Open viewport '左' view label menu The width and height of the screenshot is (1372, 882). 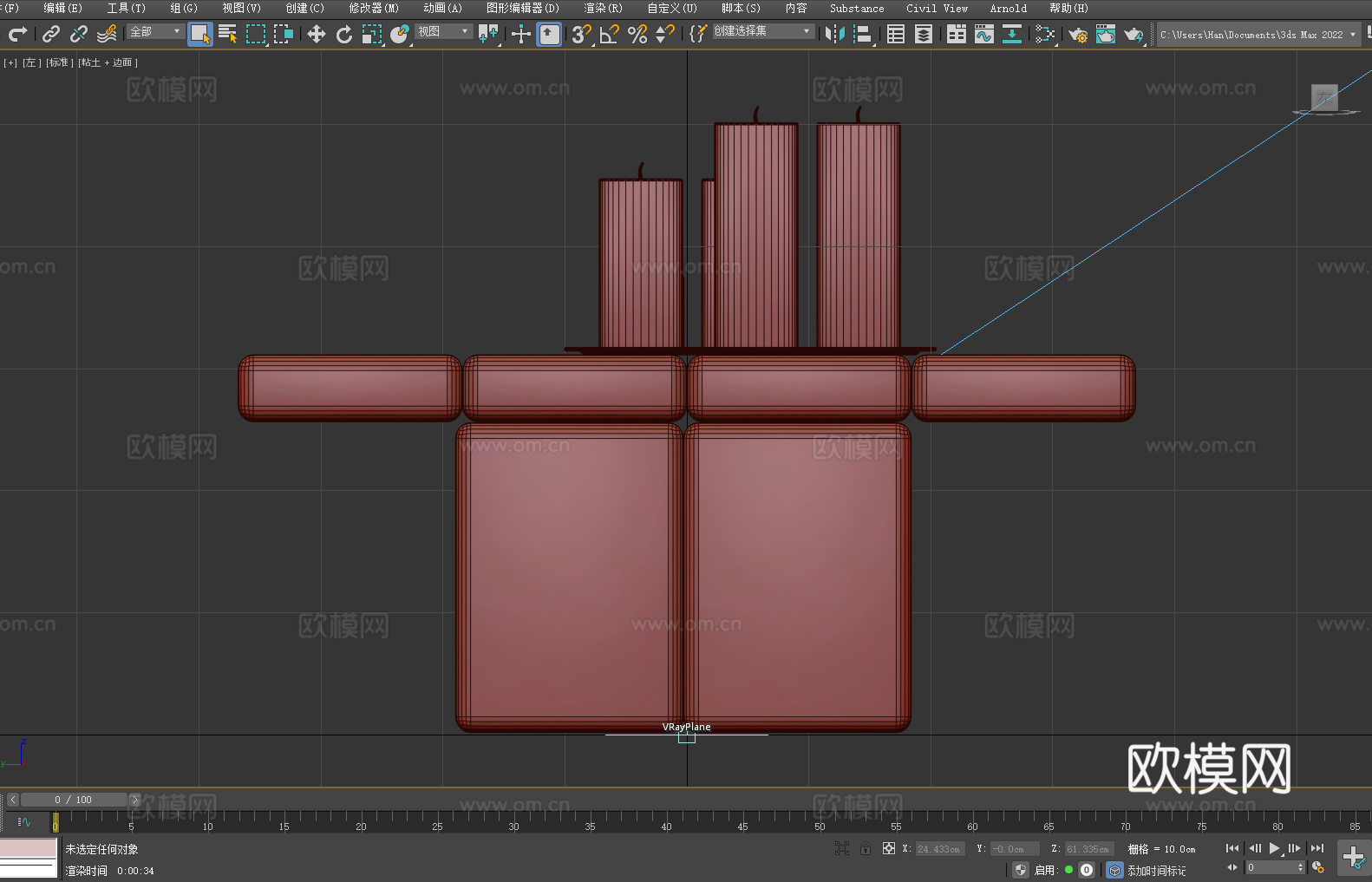pyautogui.click(x=31, y=62)
